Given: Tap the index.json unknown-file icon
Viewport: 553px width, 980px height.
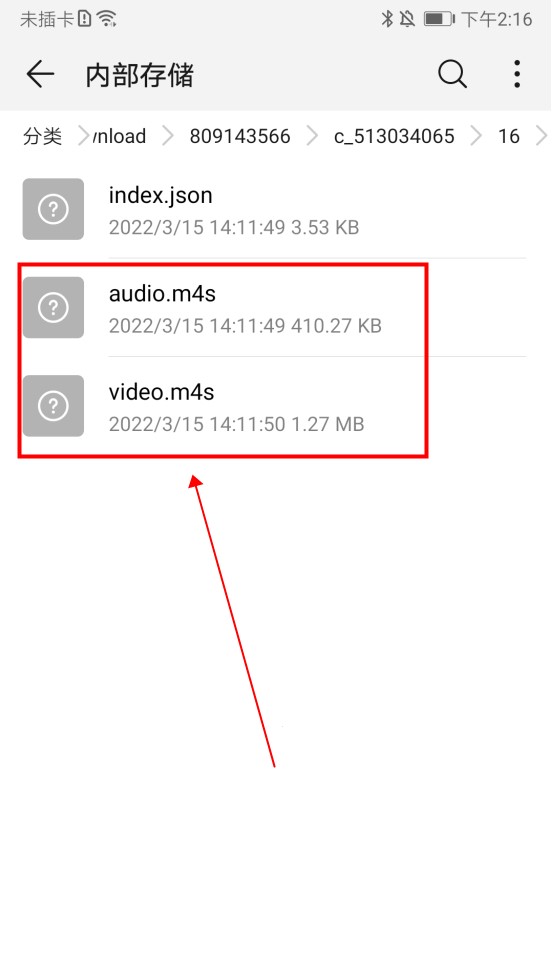Looking at the screenshot, I should coord(53,209).
